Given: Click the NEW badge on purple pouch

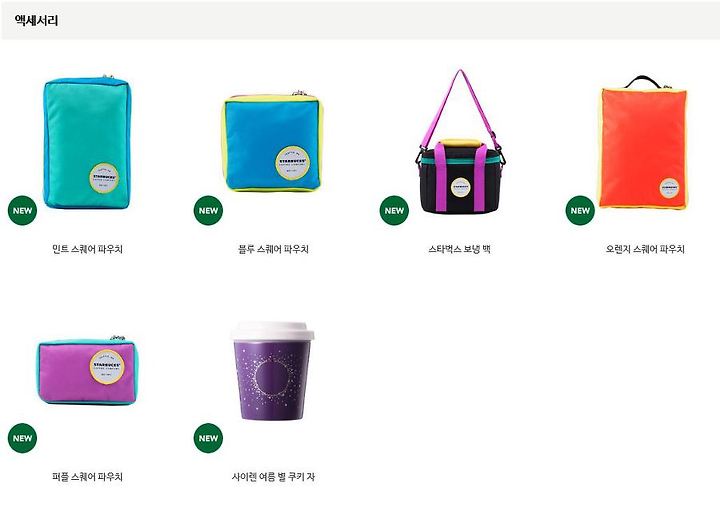Looking at the screenshot, I should point(22,438).
